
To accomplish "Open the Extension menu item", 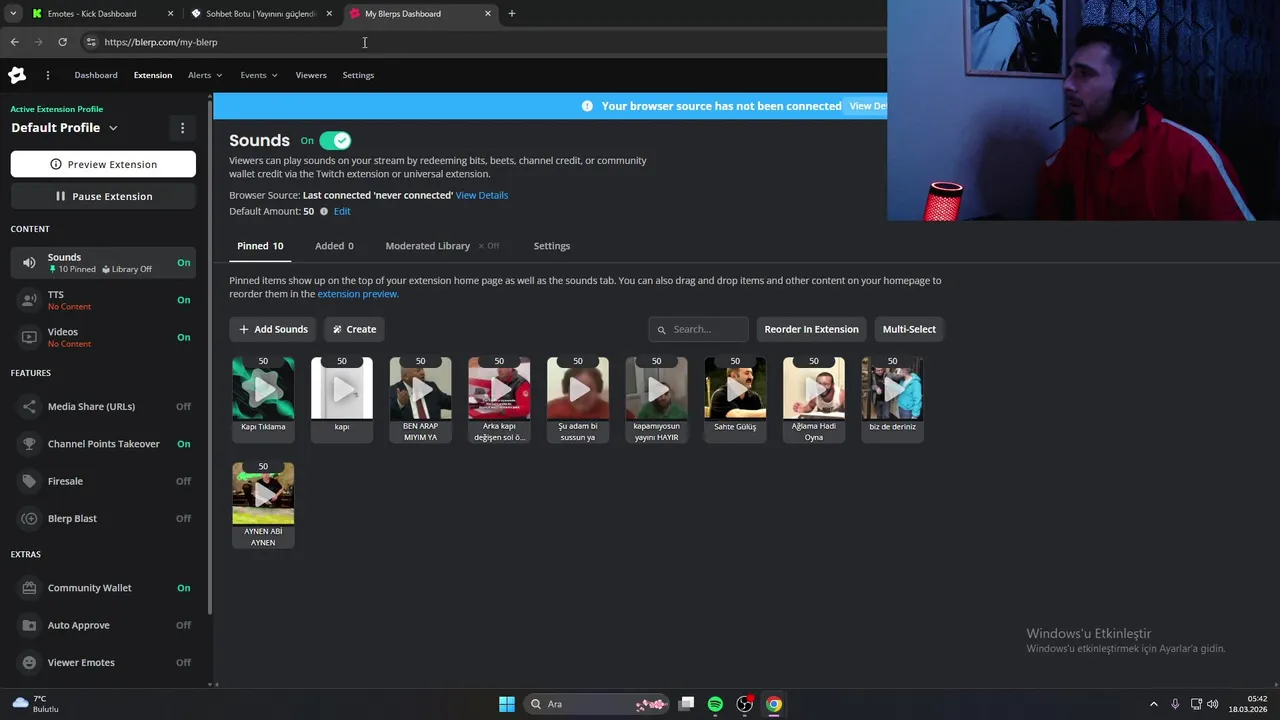I will coord(153,75).
